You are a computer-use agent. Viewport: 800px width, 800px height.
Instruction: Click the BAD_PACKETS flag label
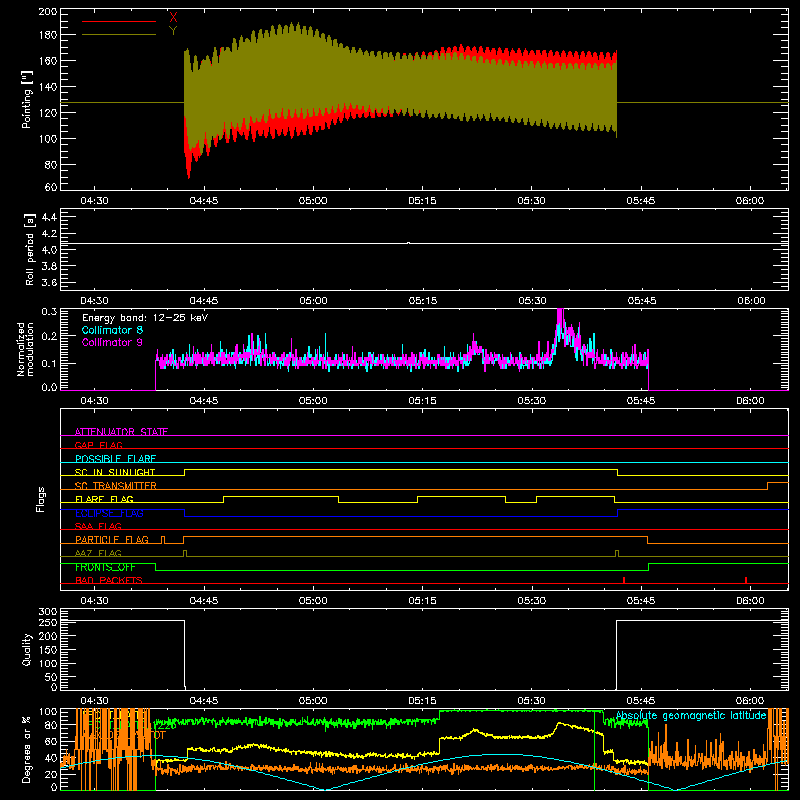tap(109, 580)
